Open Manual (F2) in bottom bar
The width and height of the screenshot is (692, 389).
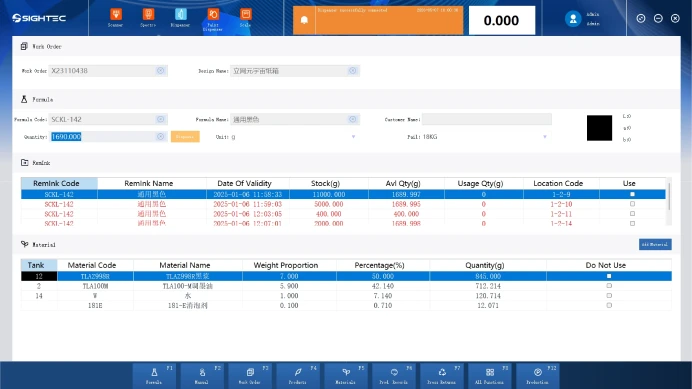pyautogui.click(x=203, y=375)
